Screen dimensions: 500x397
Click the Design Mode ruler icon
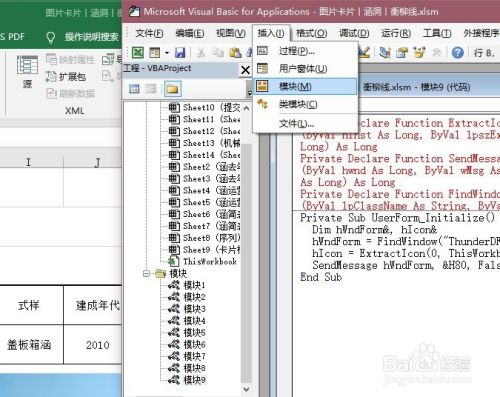click(x=364, y=52)
